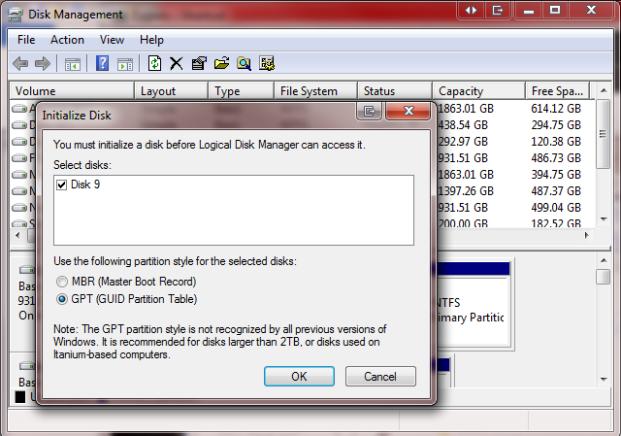Open the blue Help question-mark icon
This screenshot has width=621, height=436.
click(x=102, y=63)
